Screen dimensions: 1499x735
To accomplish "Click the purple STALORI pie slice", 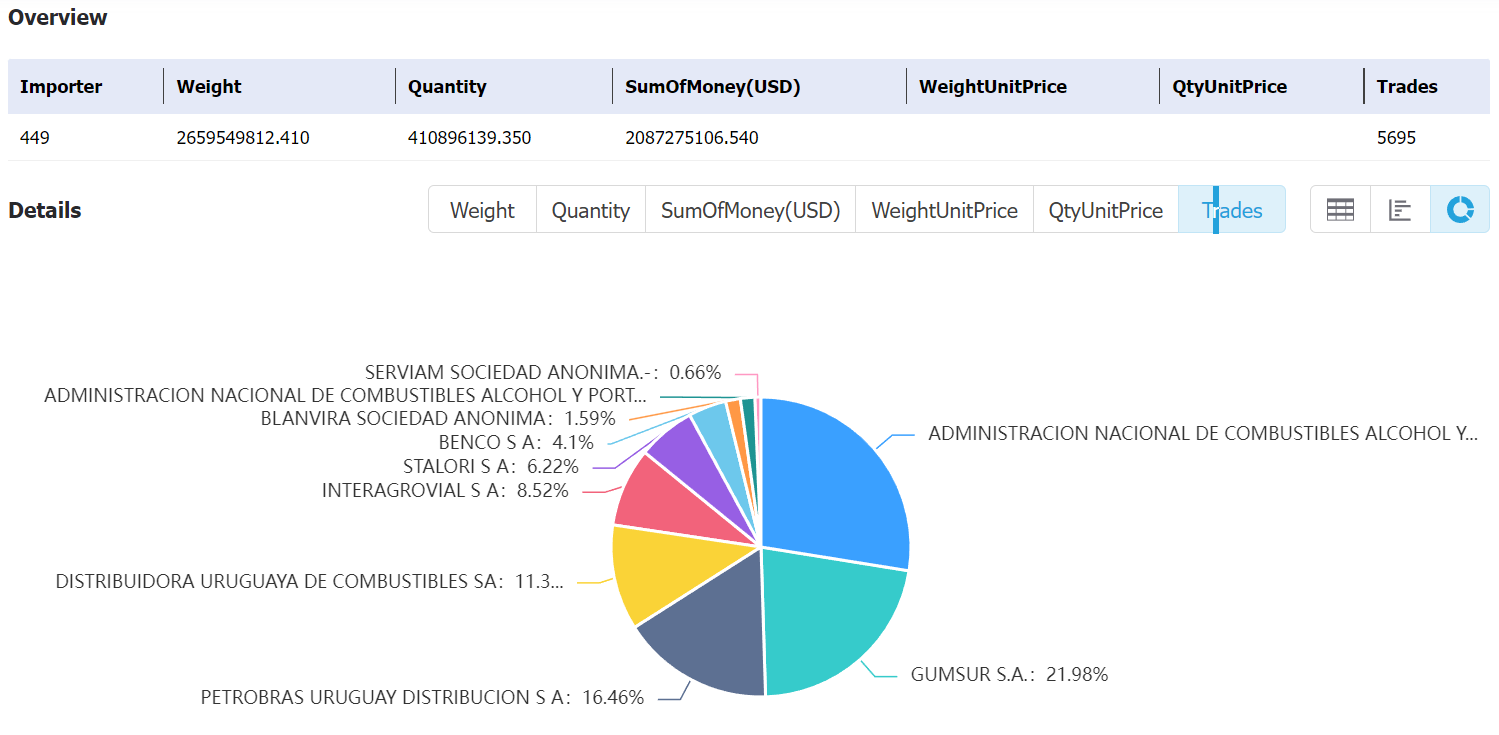I will [695, 458].
